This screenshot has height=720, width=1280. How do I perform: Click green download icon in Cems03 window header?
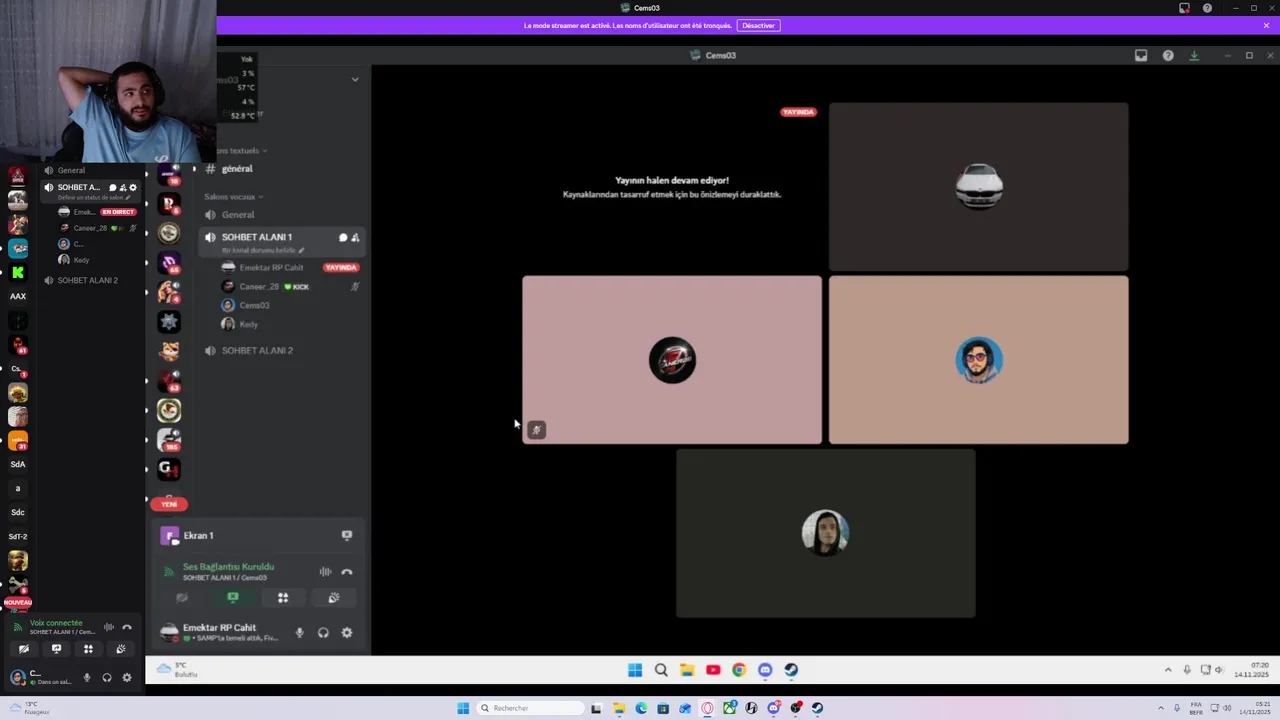point(1194,55)
